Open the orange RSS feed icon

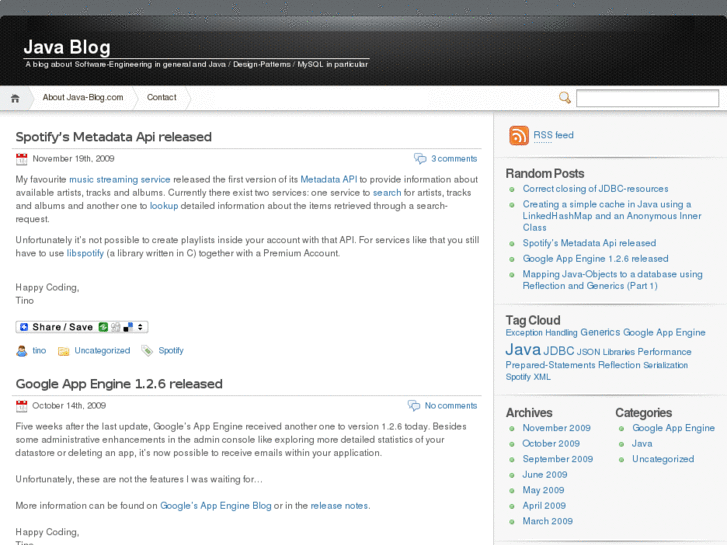519,135
